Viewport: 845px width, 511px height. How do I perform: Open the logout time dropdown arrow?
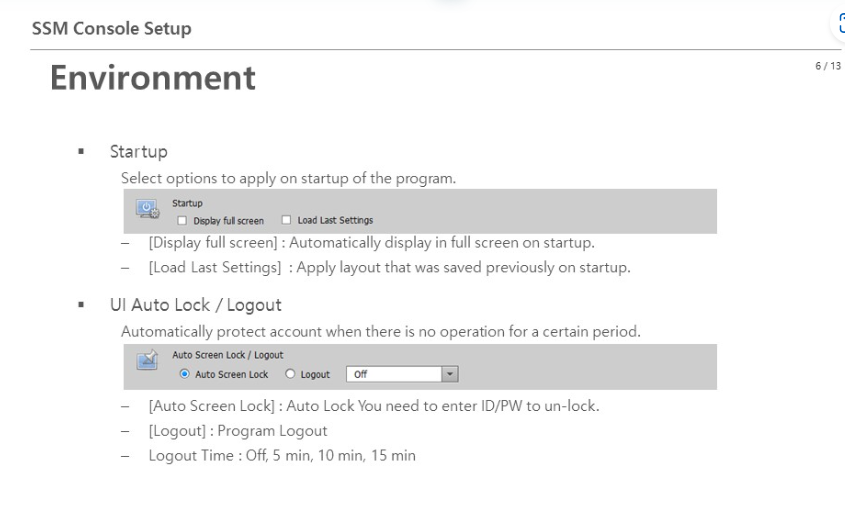pos(449,373)
